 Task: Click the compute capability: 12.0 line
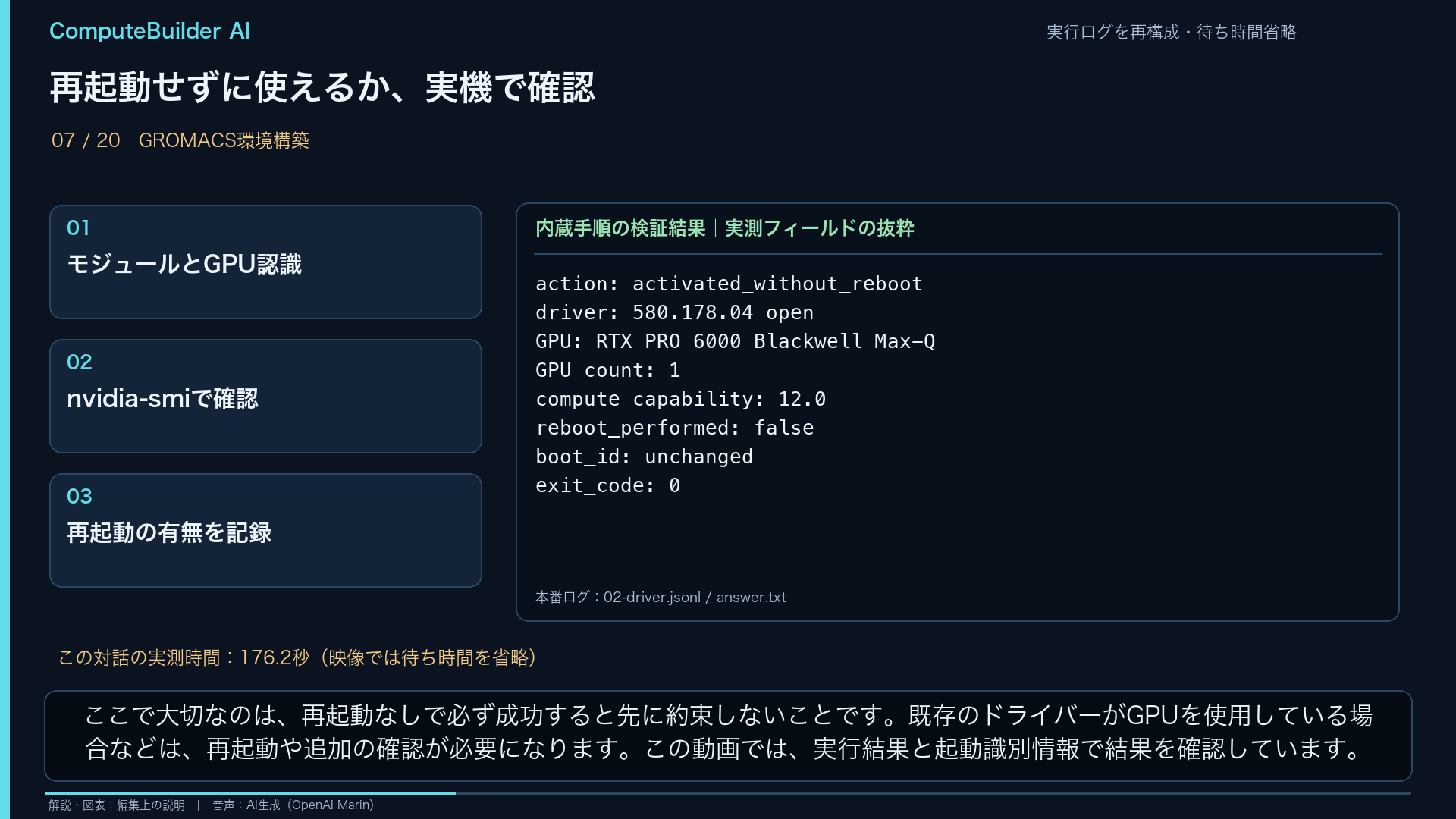(680, 399)
